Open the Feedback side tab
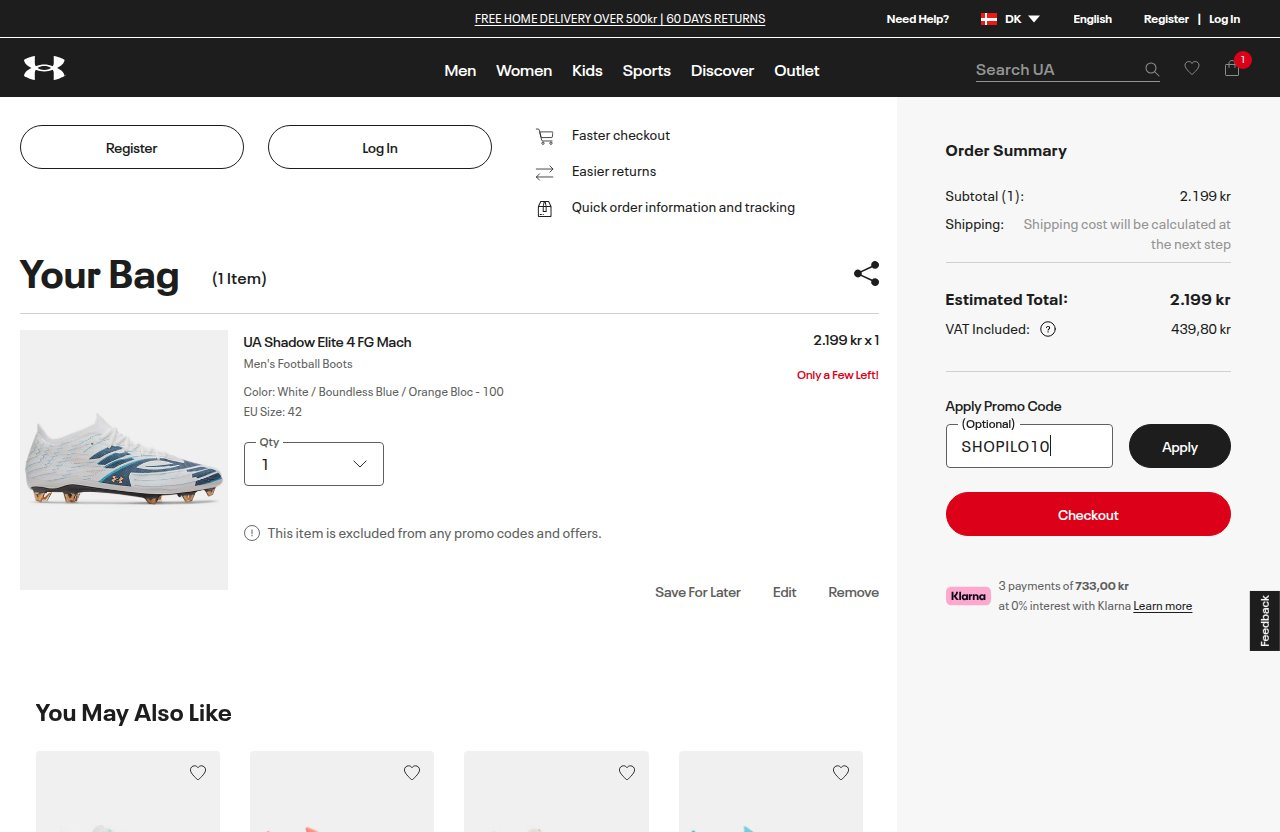This screenshot has height=832, width=1280. tap(1265, 621)
